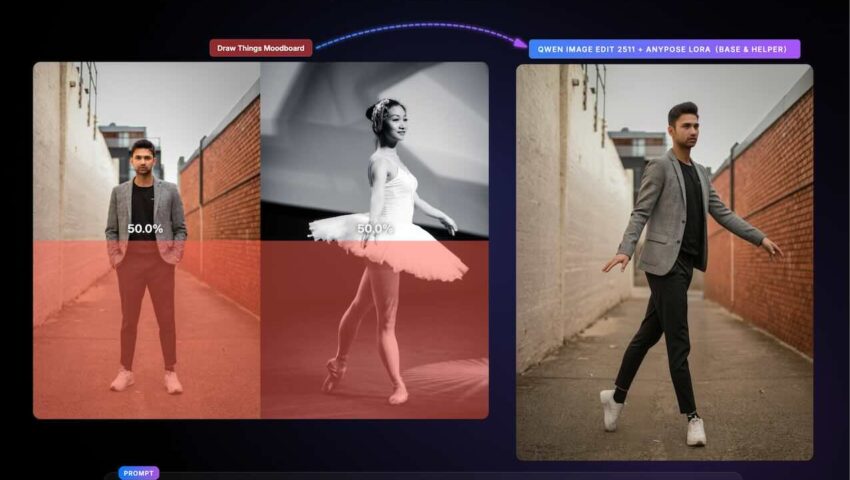The image size is (850, 480).
Task: Select the Qwen Image Edit 2511 + AnyPose LoRA badge
Action: 664,49
